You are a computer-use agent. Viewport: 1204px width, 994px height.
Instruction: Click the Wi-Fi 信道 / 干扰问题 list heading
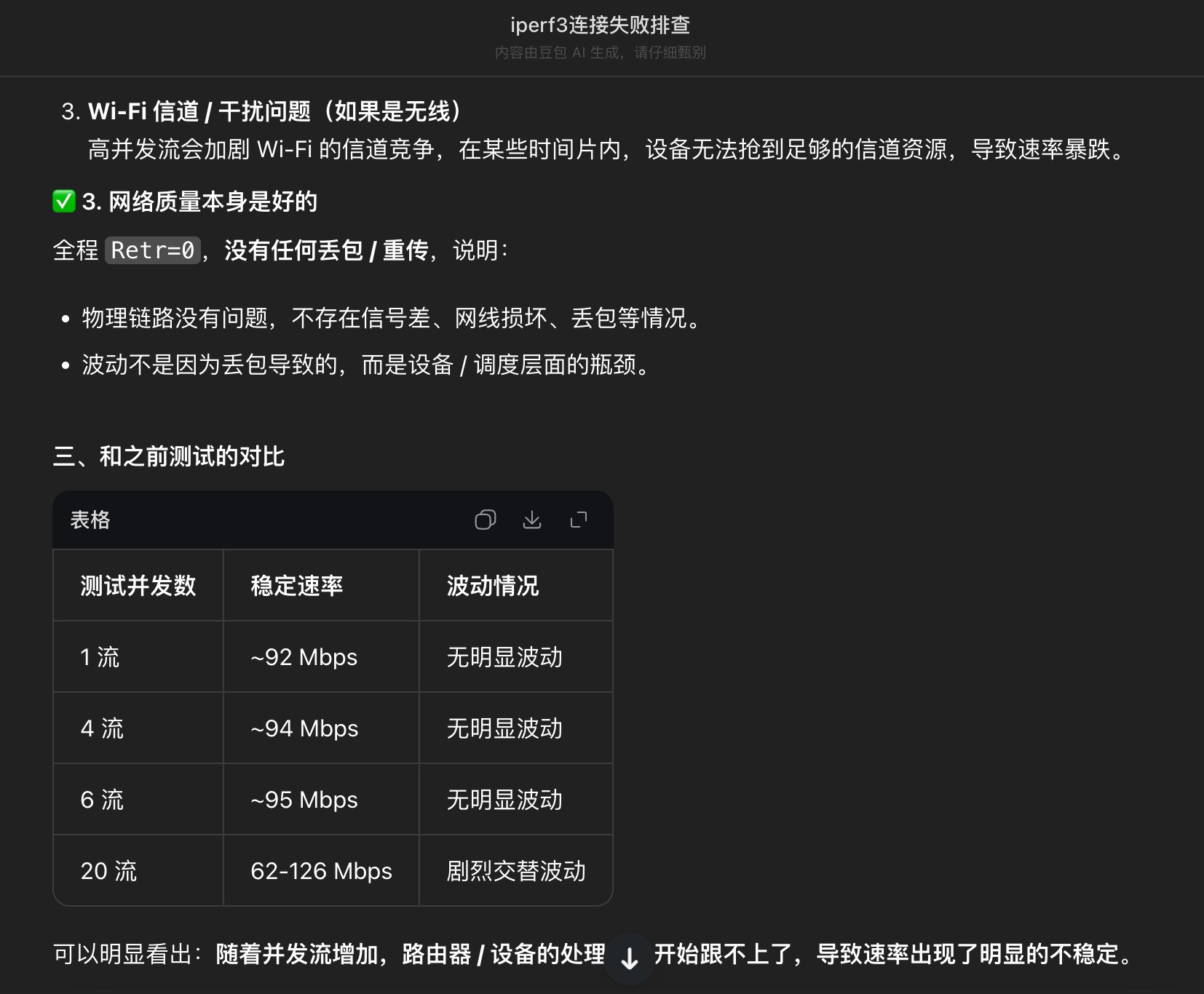coord(275,111)
